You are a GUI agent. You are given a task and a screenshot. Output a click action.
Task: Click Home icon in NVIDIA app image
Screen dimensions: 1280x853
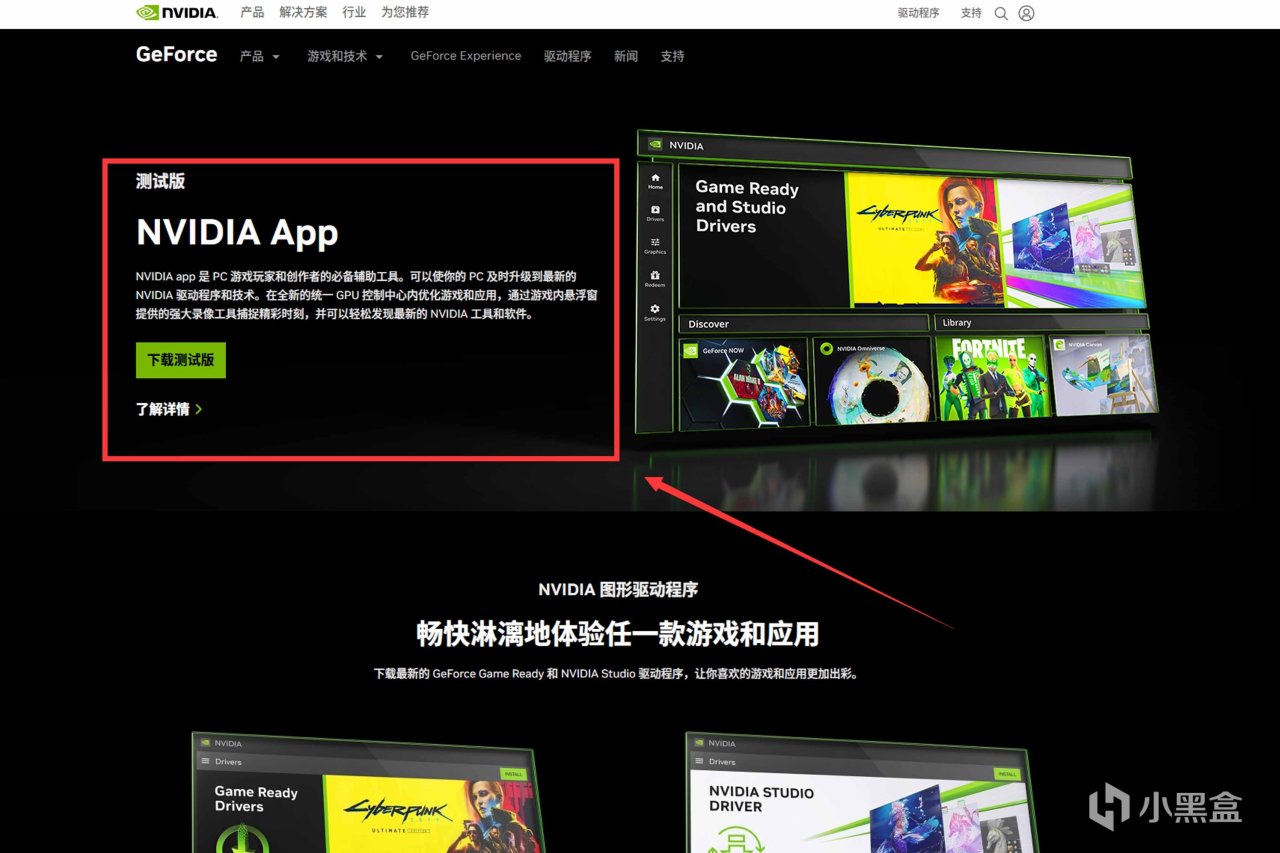[655, 181]
